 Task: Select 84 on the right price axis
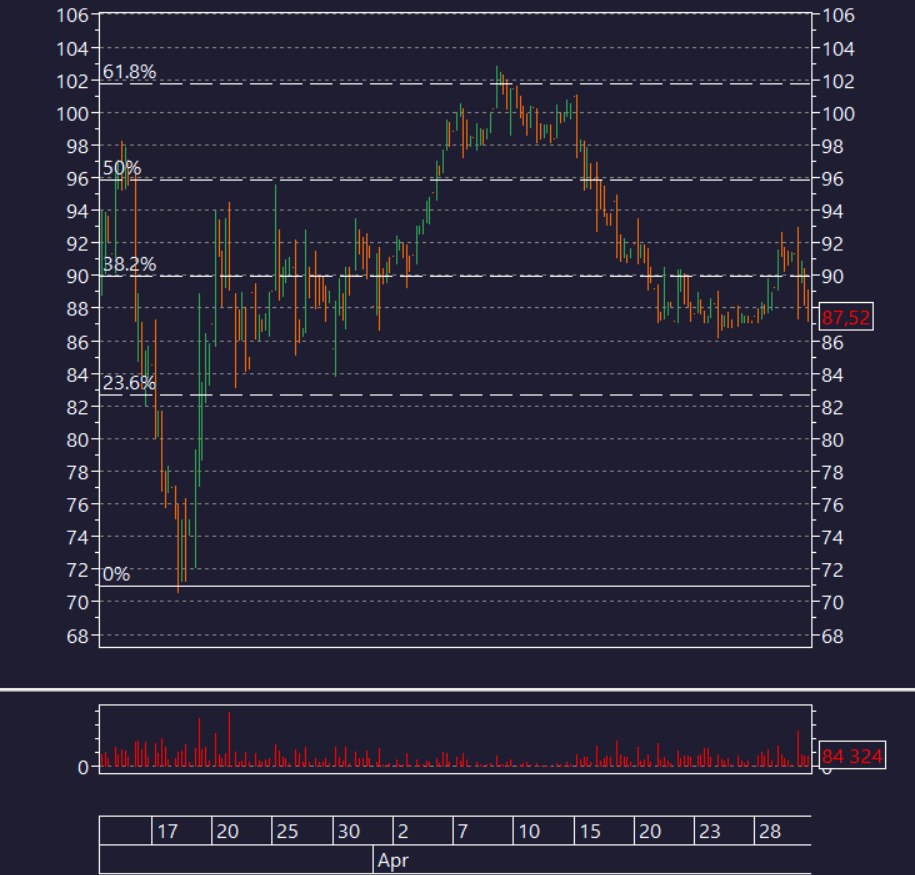(x=833, y=375)
